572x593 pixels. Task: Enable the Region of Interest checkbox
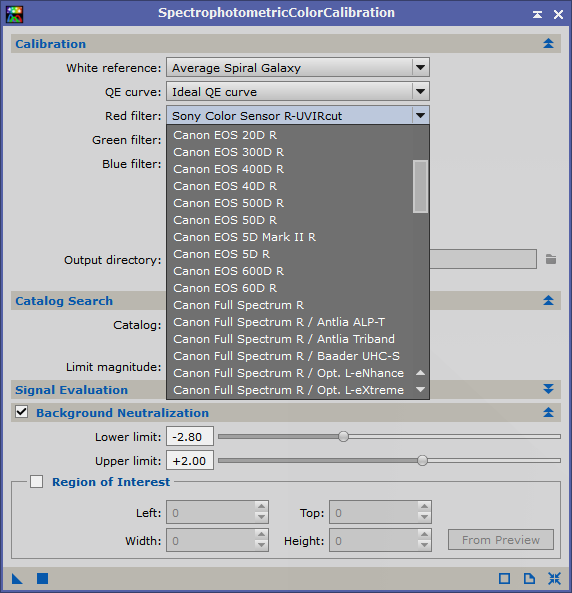click(36, 481)
